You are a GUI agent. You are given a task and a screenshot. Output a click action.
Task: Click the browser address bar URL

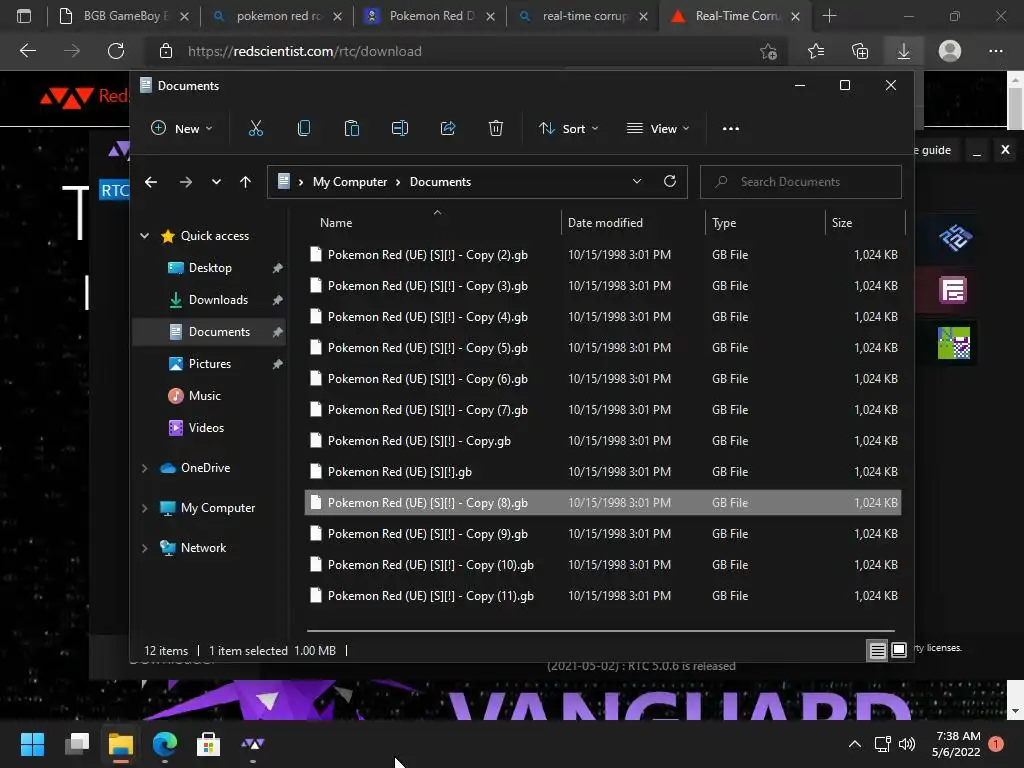tap(304, 51)
